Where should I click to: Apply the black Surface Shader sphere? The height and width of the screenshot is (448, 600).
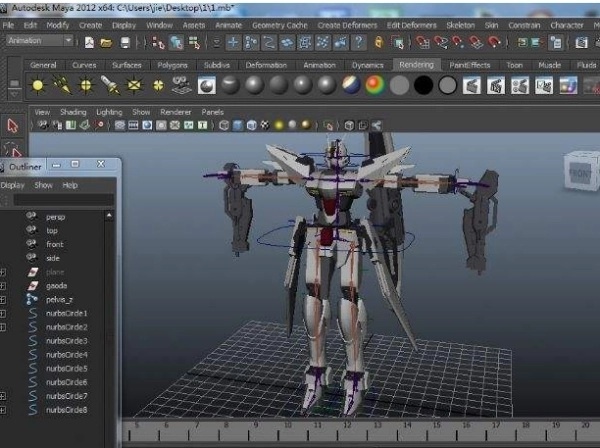[423, 85]
